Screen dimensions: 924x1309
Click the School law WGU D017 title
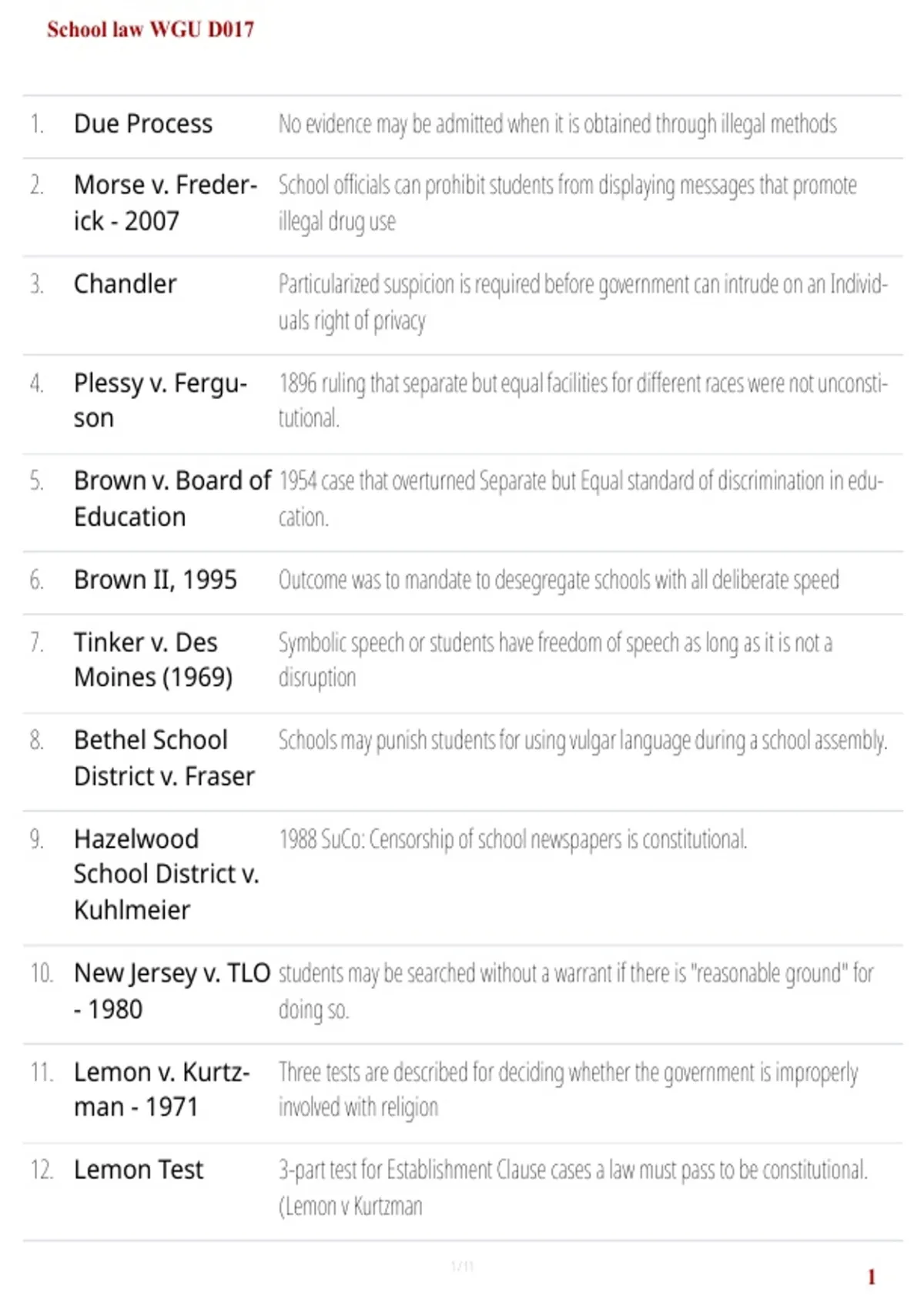click(x=150, y=29)
